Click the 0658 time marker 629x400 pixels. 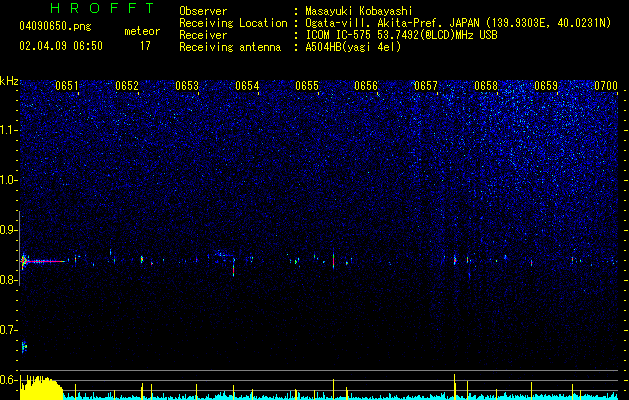click(x=486, y=86)
